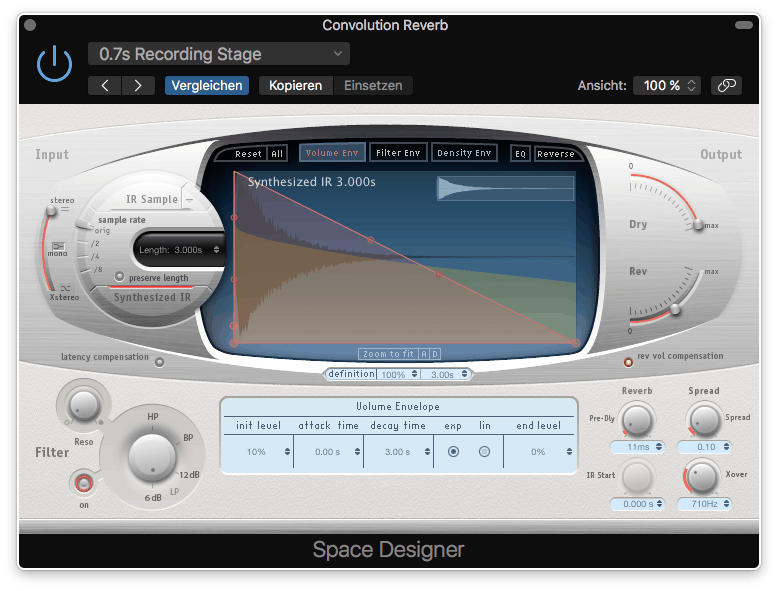The width and height of the screenshot is (778, 591).
Task: Select the envelope midpoint node on curve
Action: pos(371,240)
